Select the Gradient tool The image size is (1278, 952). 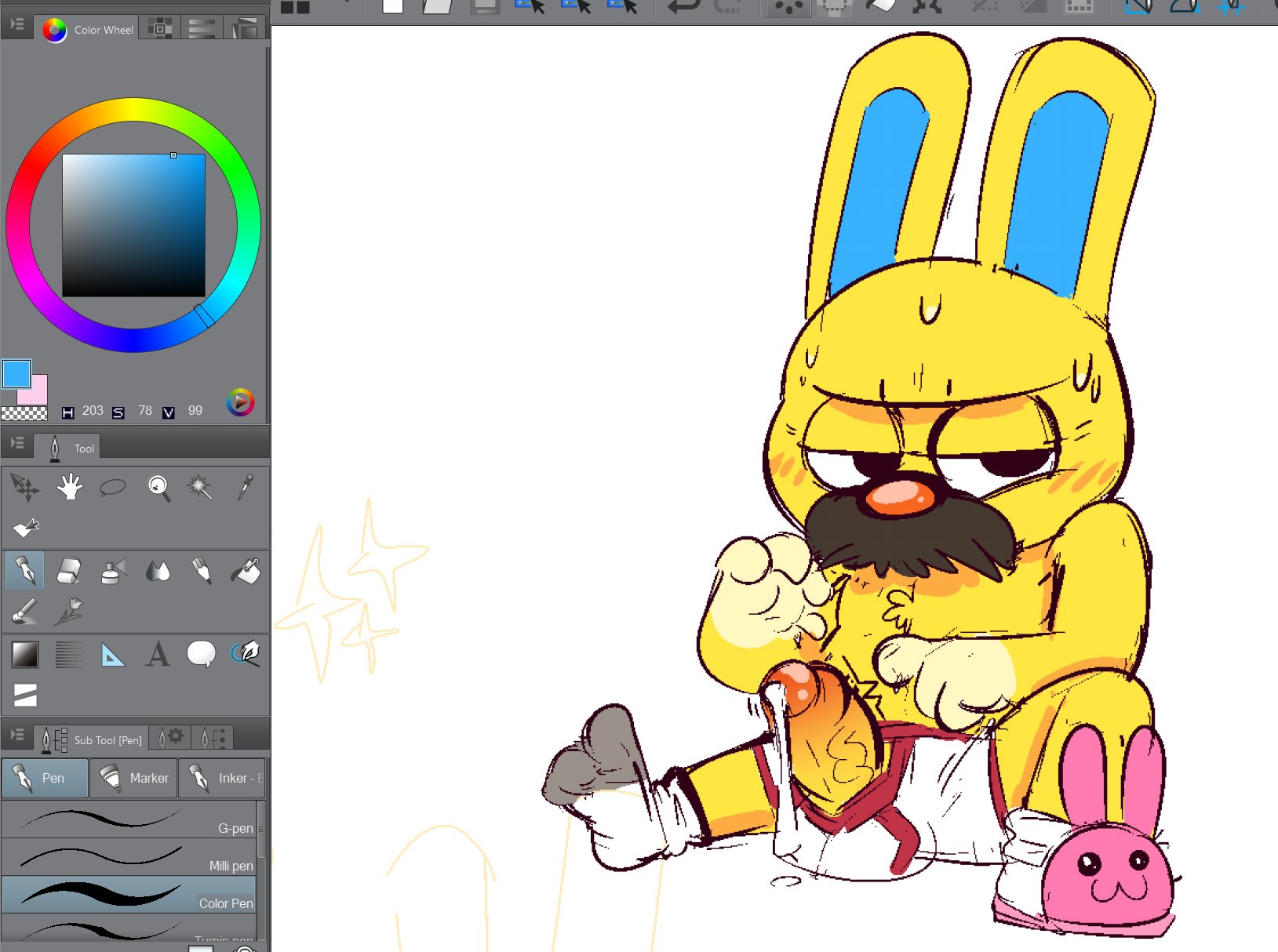[x=25, y=654]
